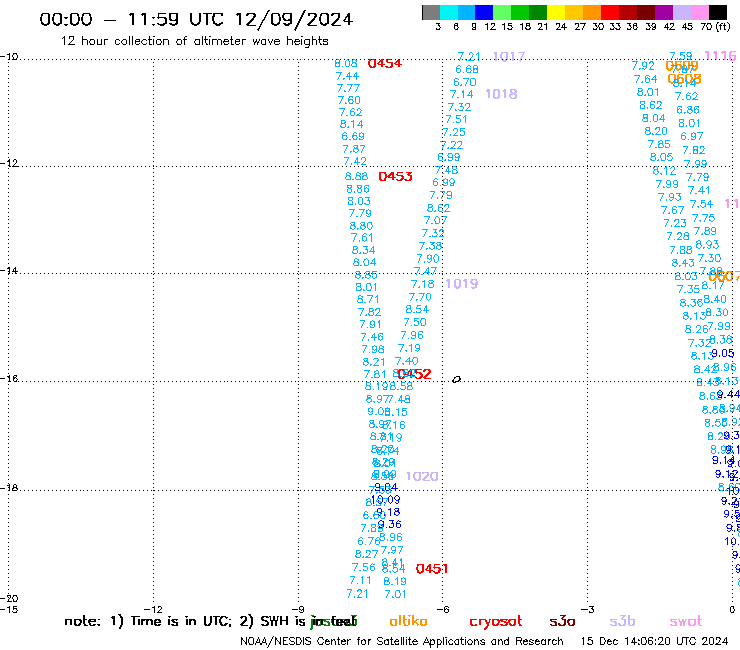Click the 's3b' satellite legend label
Screen dimensions: 740x650
[622, 621]
